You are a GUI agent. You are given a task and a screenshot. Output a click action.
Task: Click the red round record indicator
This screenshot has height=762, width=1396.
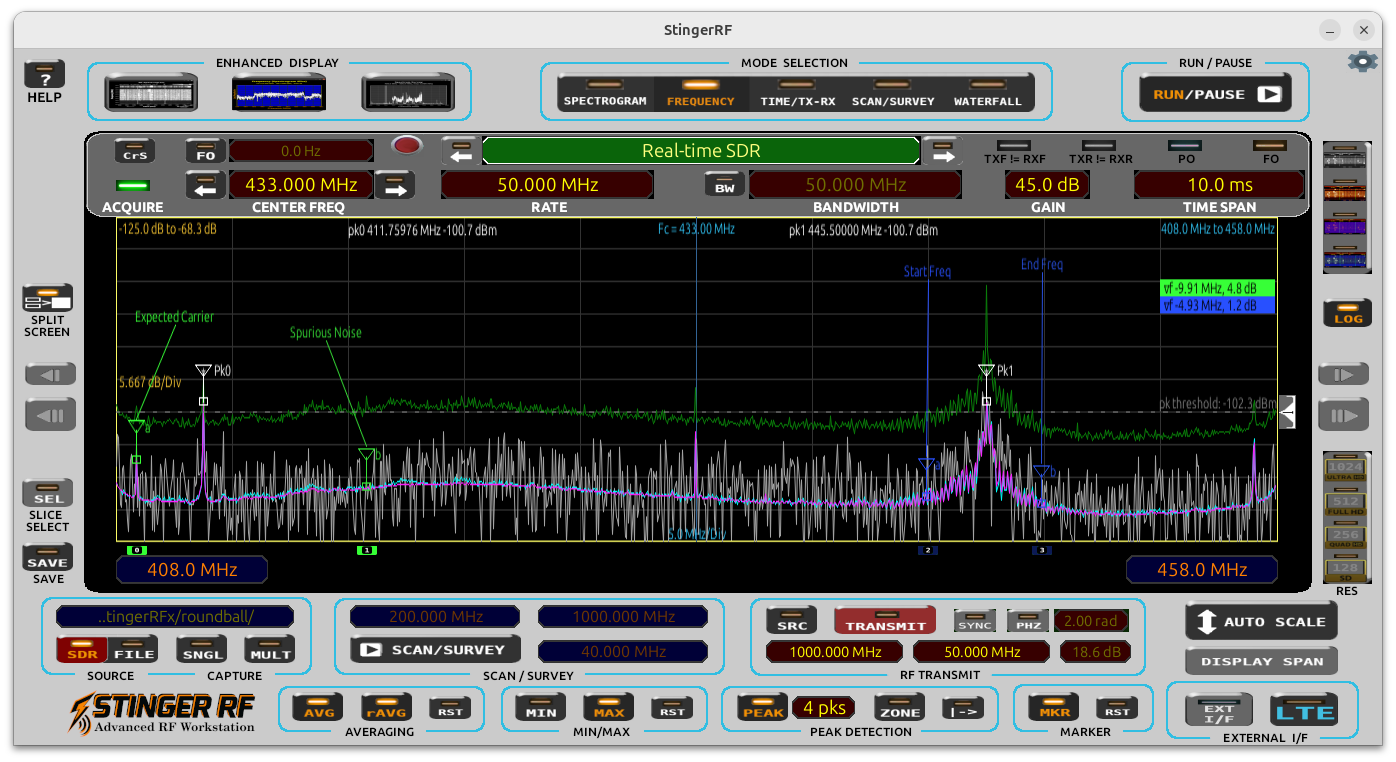406,145
